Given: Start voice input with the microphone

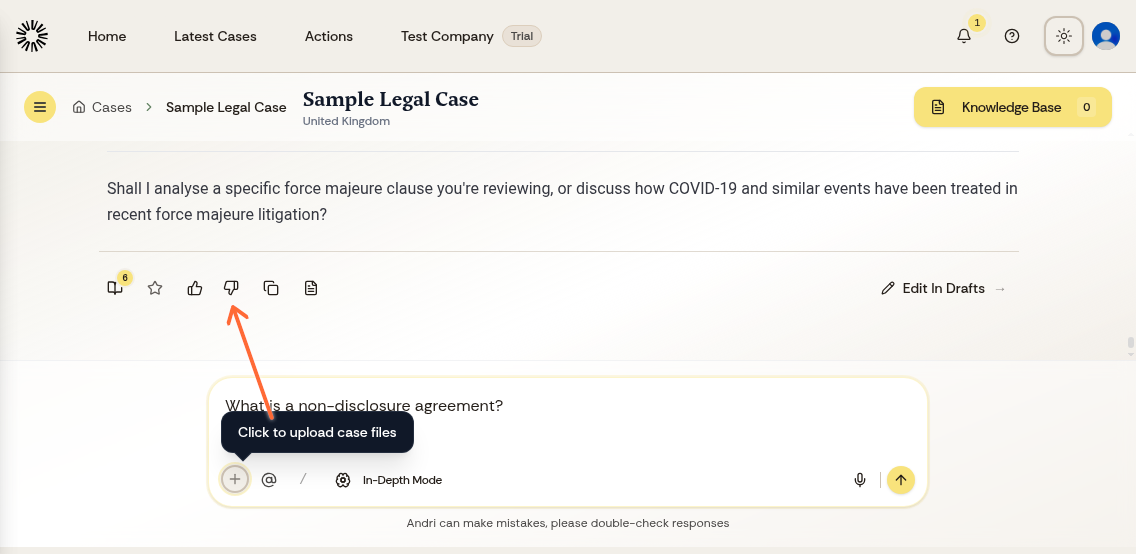Looking at the screenshot, I should (x=860, y=480).
